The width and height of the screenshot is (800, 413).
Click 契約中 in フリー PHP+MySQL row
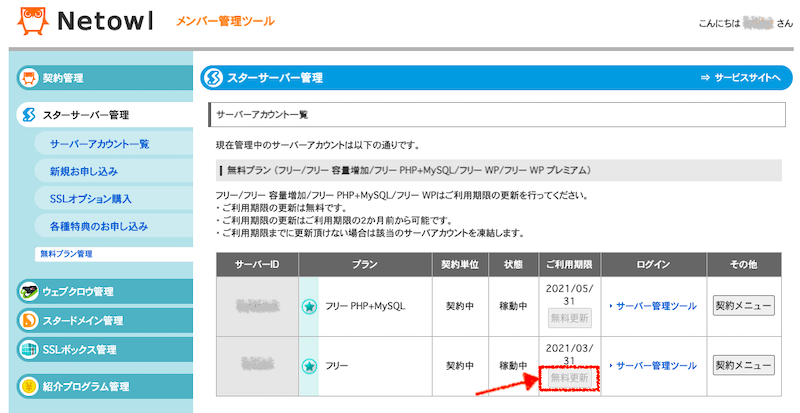(460, 306)
